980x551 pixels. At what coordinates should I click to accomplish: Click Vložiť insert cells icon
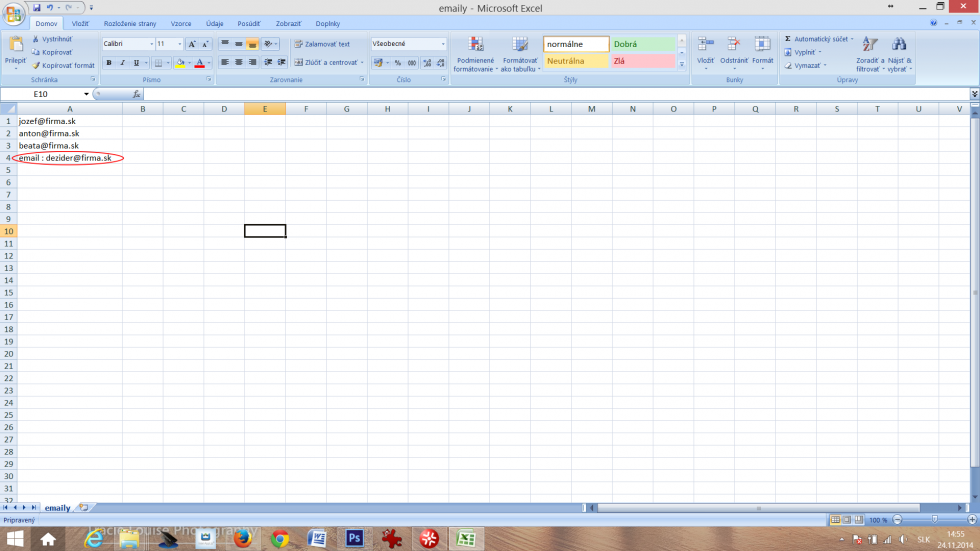click(x=706, y=44)
